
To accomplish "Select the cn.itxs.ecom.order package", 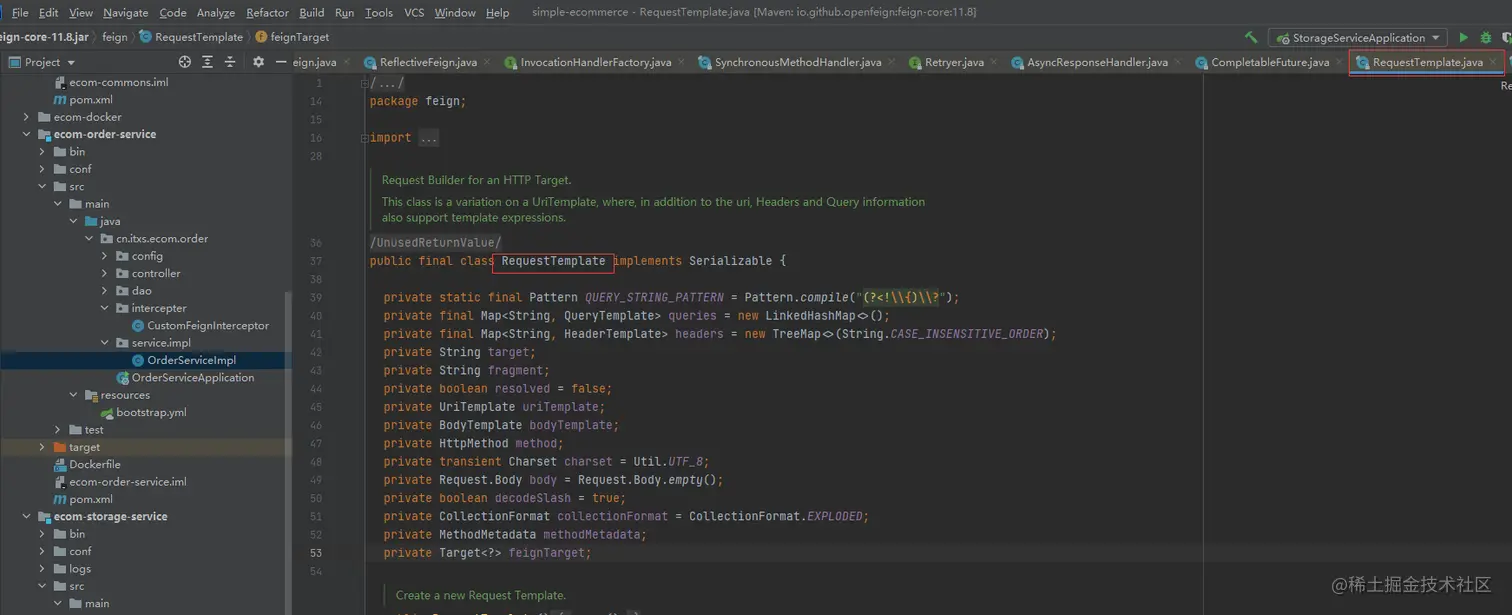I will click(162, 239).
